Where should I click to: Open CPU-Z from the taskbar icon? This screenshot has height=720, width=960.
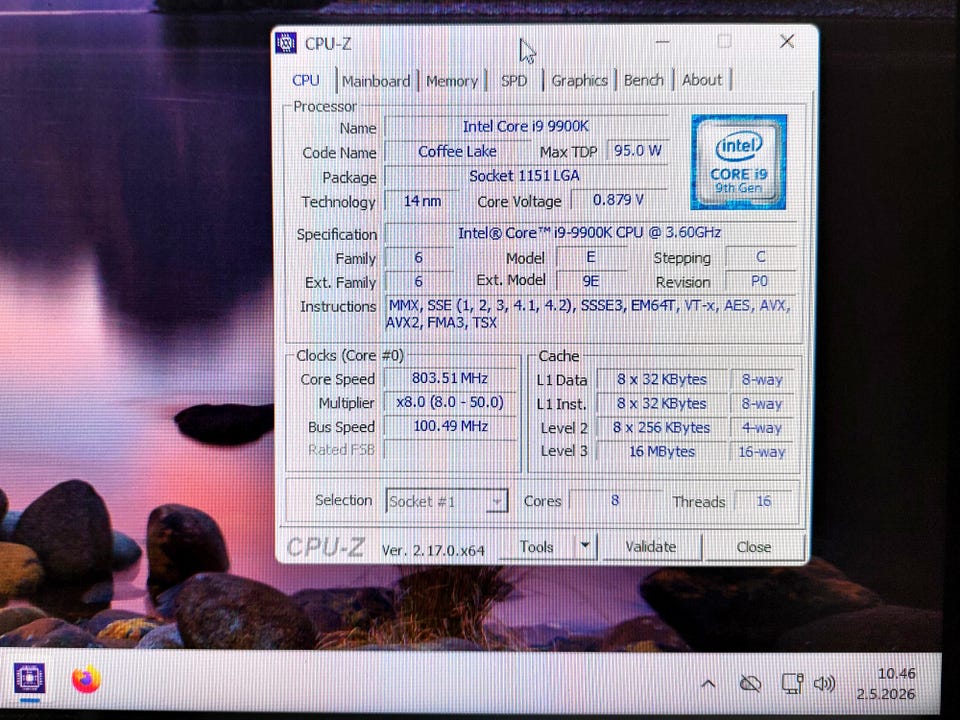[x=29, y=678]
